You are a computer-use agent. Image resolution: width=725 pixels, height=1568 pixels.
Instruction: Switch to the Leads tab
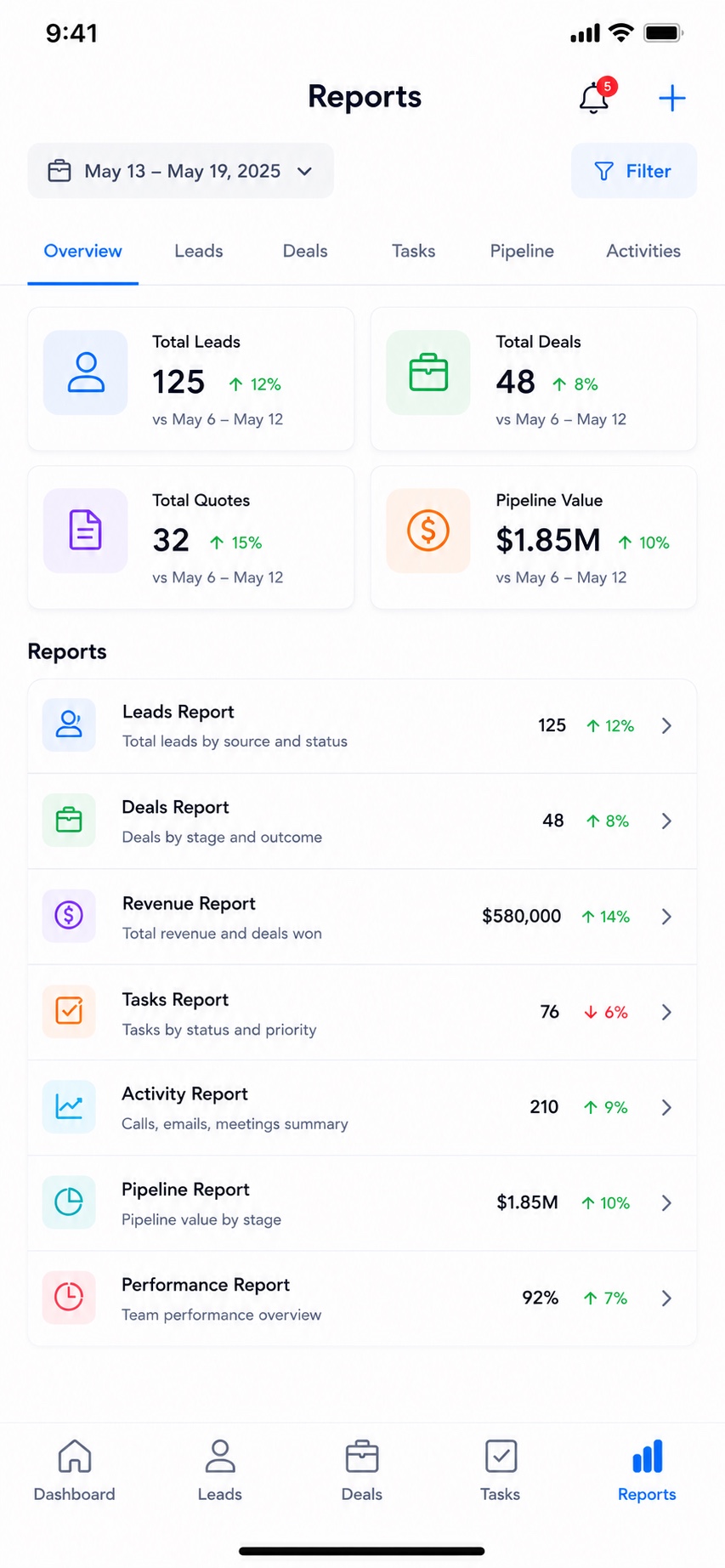(x=199, y=251)
